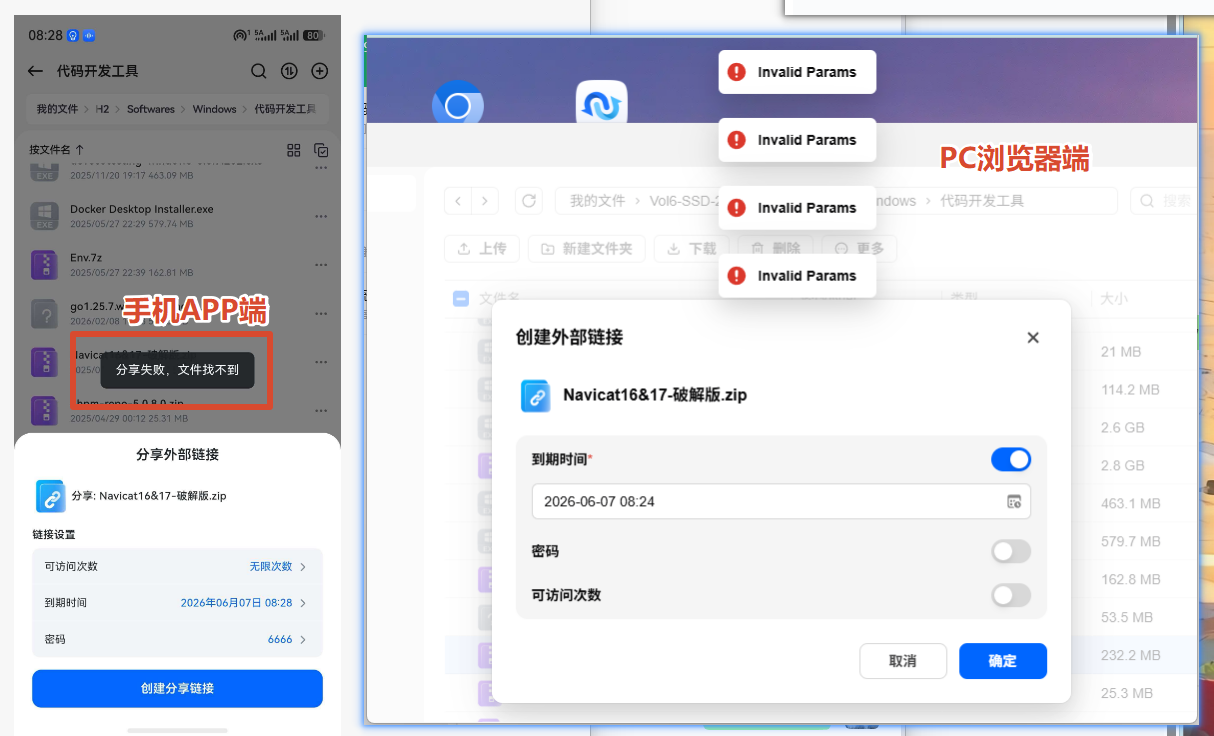This screenshot has width=1214, height=736.
Task: Expand 可访问次数 option showing 无限次数
Action: tap(177, 566)
